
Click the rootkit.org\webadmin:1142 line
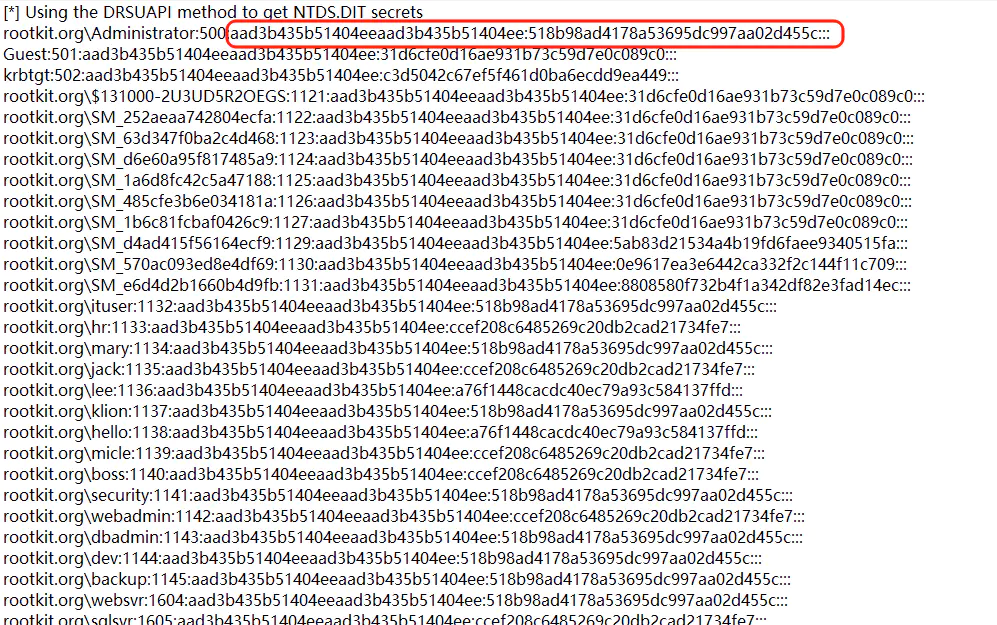[x=404, y=516]
